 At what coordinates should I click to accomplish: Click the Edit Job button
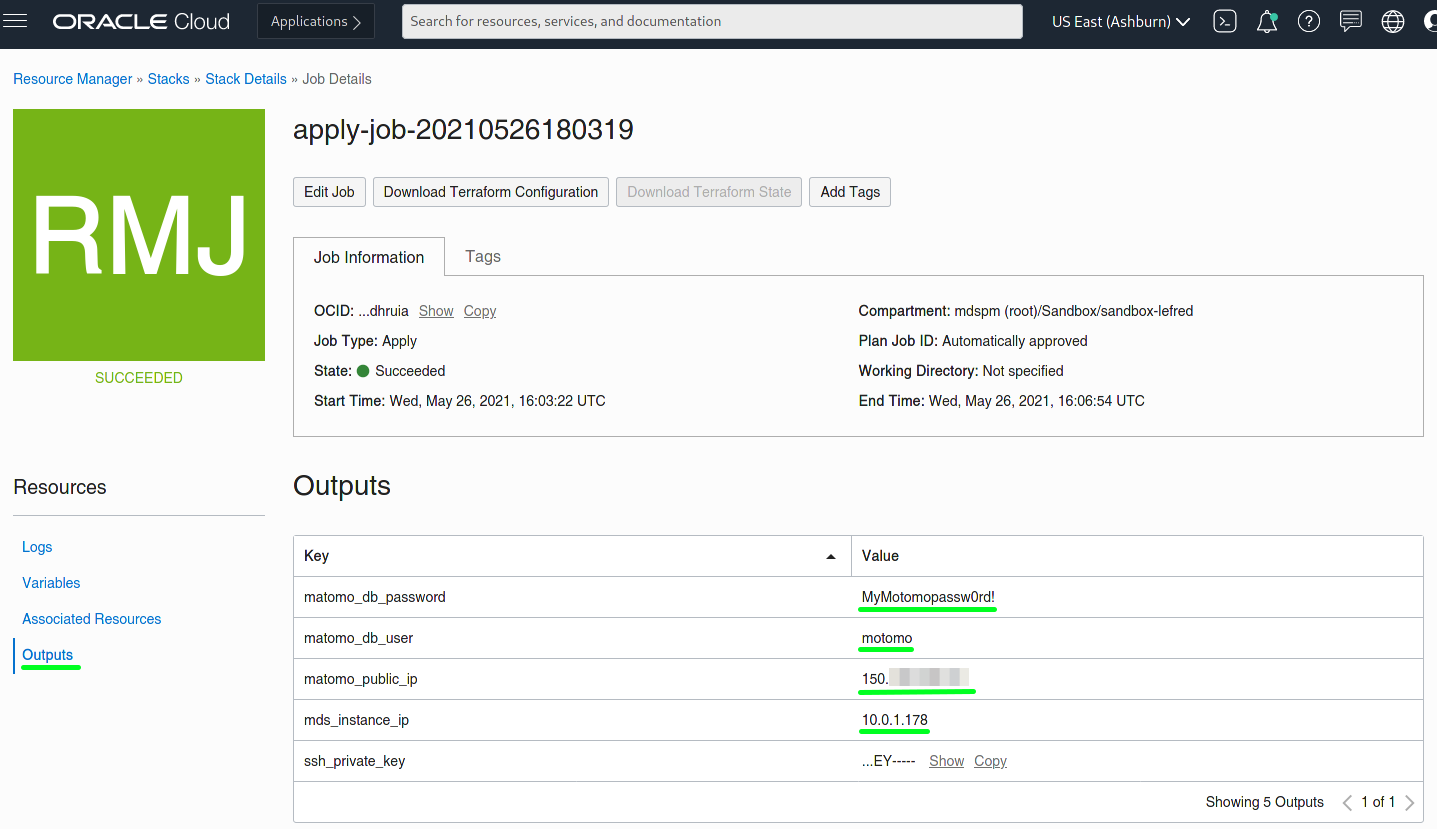329,192
